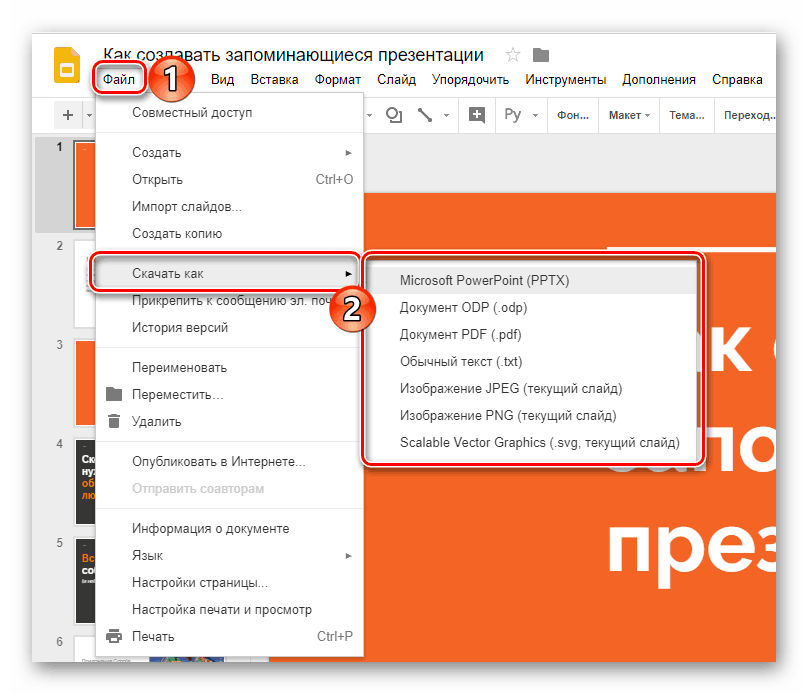The height and width of the screenshot is (694, 808).
Task: Choose Опубликовать в Интернете... entry
Action: [x=229, y=461]
